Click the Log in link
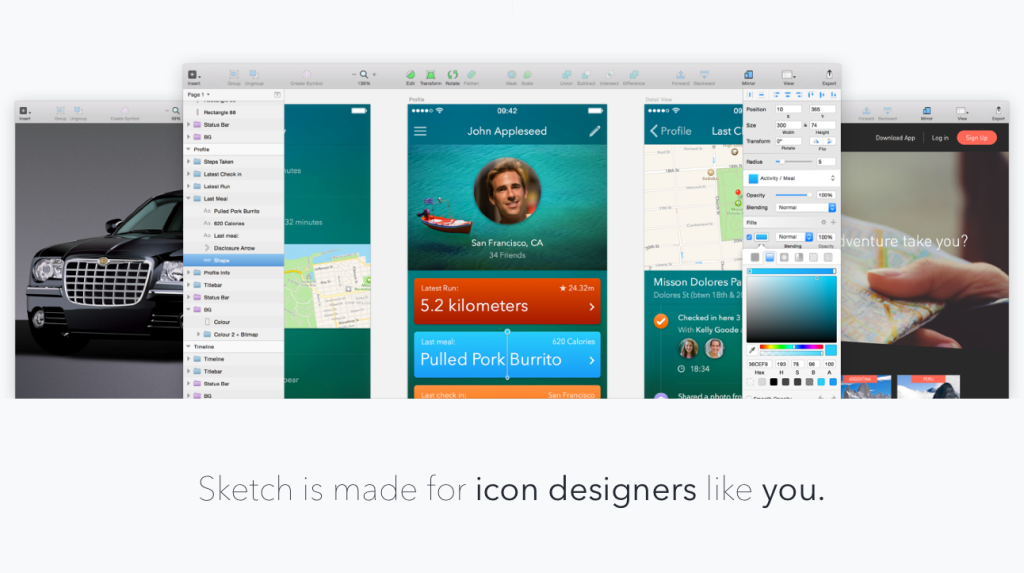This screenshot has width=1024, height=573. click(x=940, y=138)
